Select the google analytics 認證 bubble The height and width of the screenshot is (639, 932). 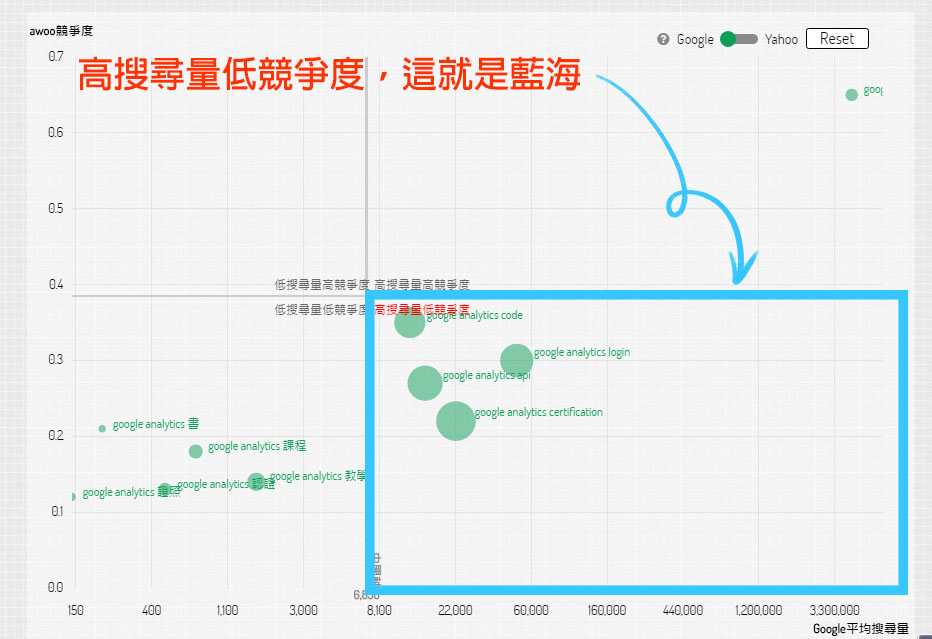coord(165,490)
